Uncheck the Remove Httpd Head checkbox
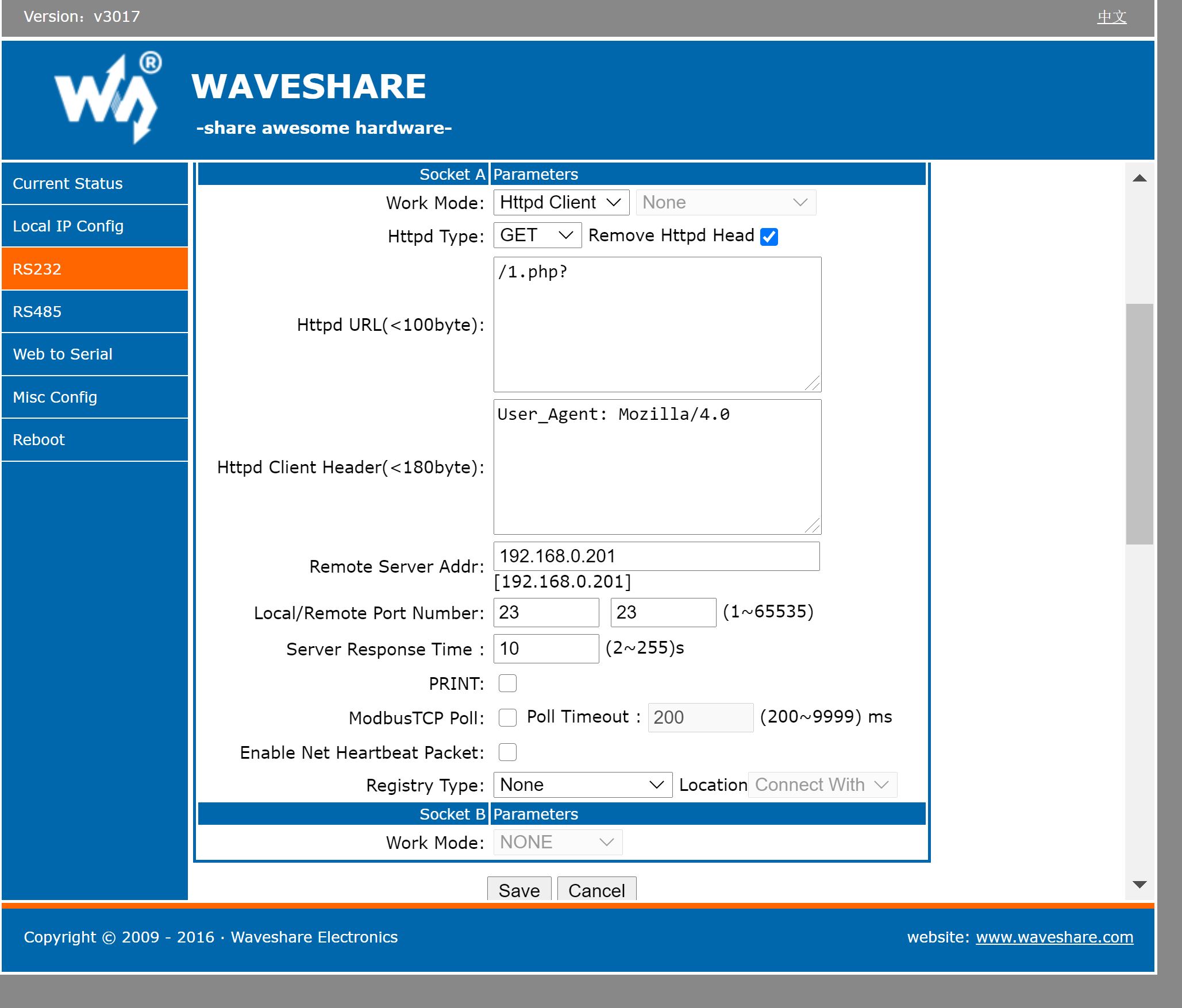1182x1008 pixels. (x=769, y=237)
